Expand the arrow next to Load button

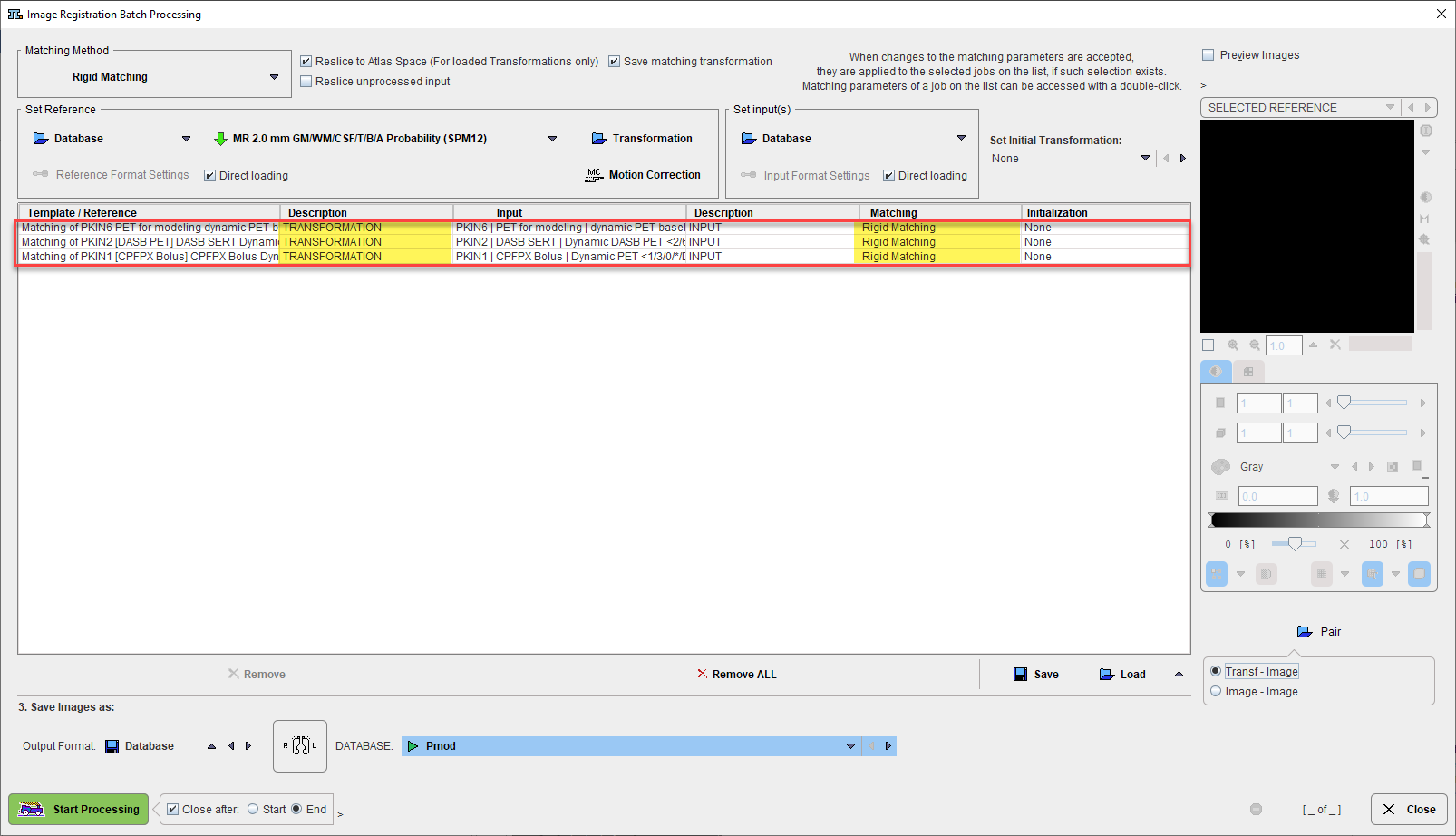pos(1179,674)
